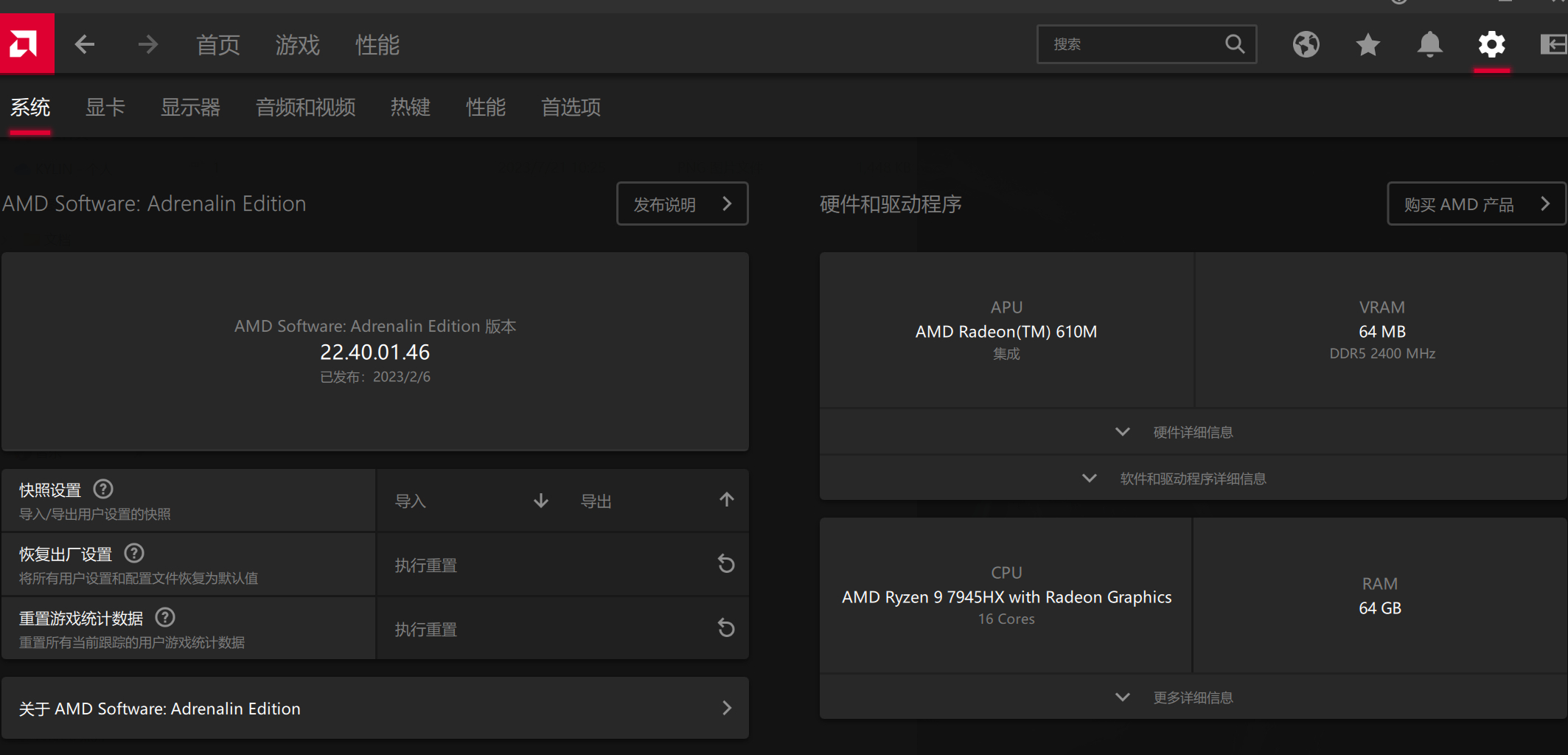Click 购买 AMD 产品 button

(1477, 203)
